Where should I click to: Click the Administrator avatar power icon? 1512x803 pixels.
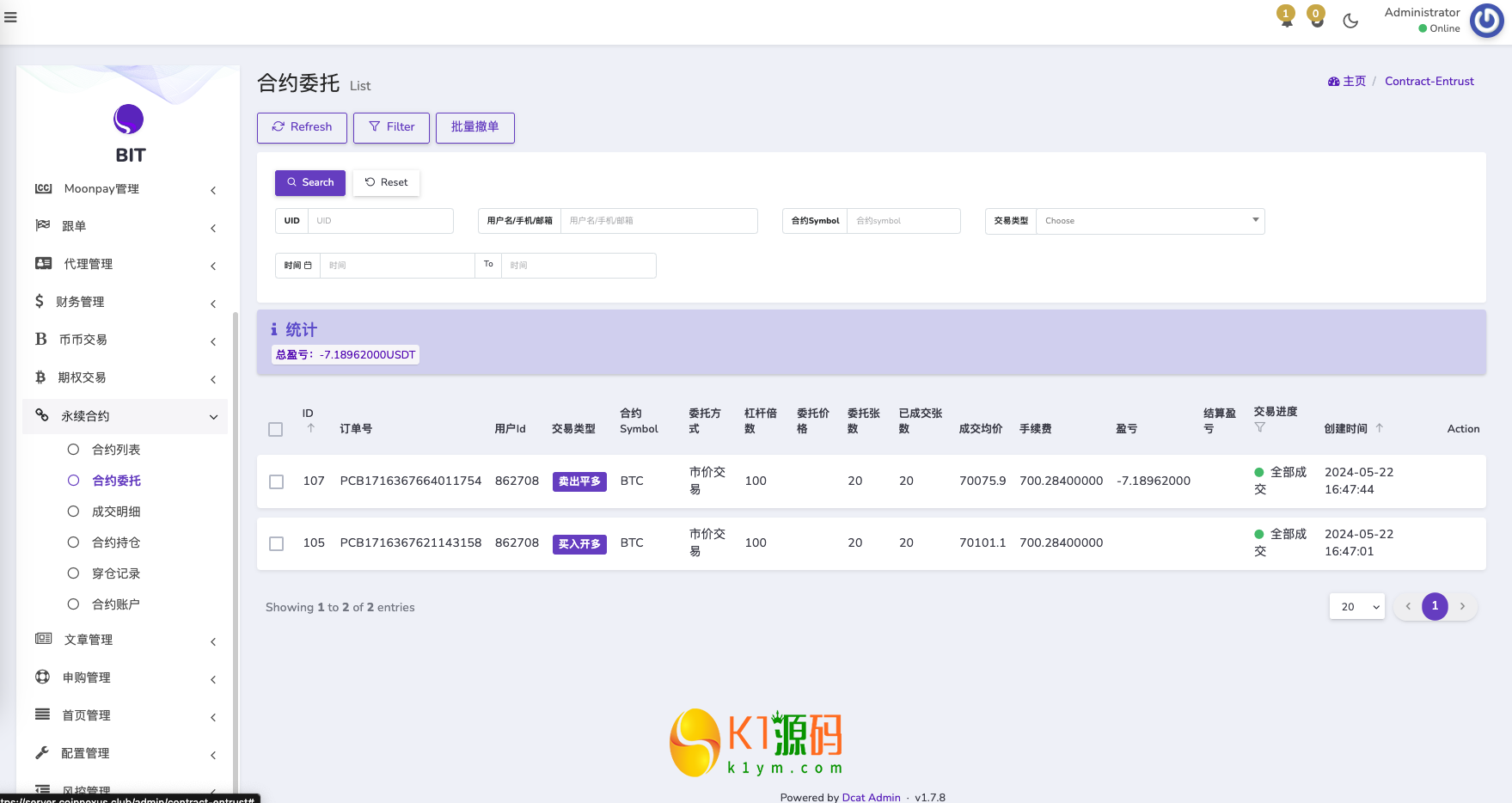[1486, 21]
